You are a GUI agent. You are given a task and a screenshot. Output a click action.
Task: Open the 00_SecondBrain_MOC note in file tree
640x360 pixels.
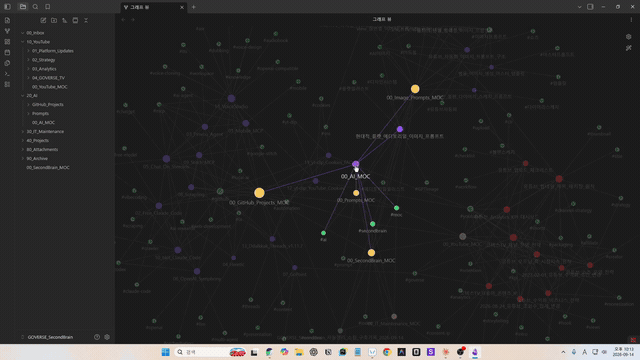tap(48, 167)
